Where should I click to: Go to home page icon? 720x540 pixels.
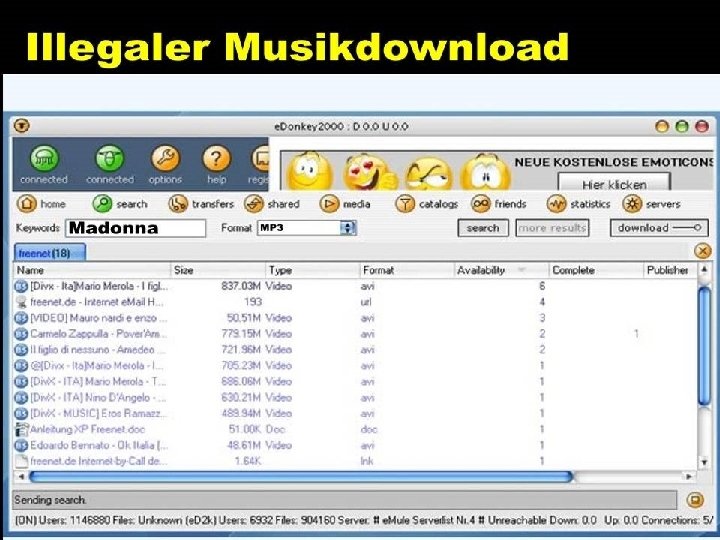pos(27,203)
